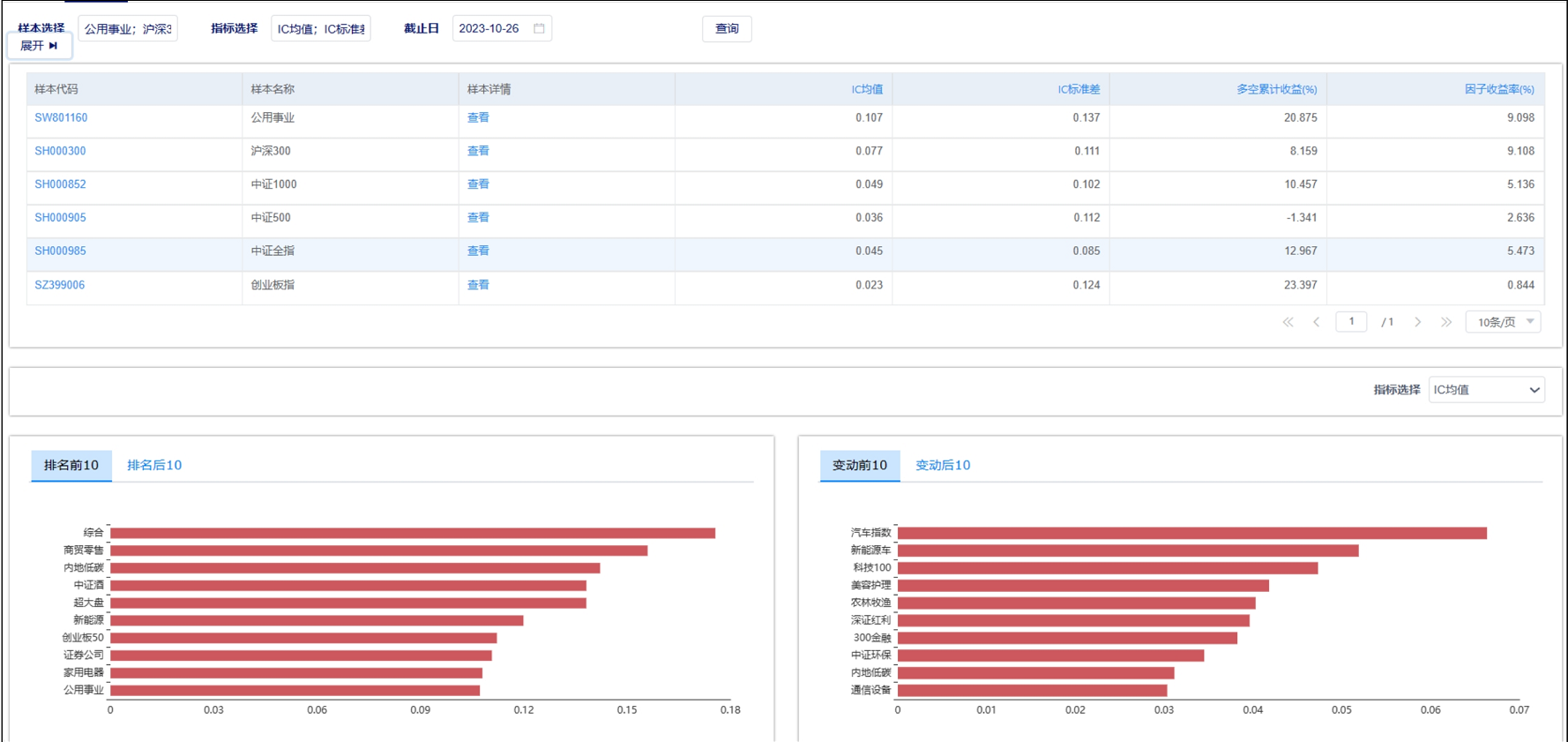Open sample code SH000852 link
The height and width of the screenshot is (742, 1568).
pos(60,184)
